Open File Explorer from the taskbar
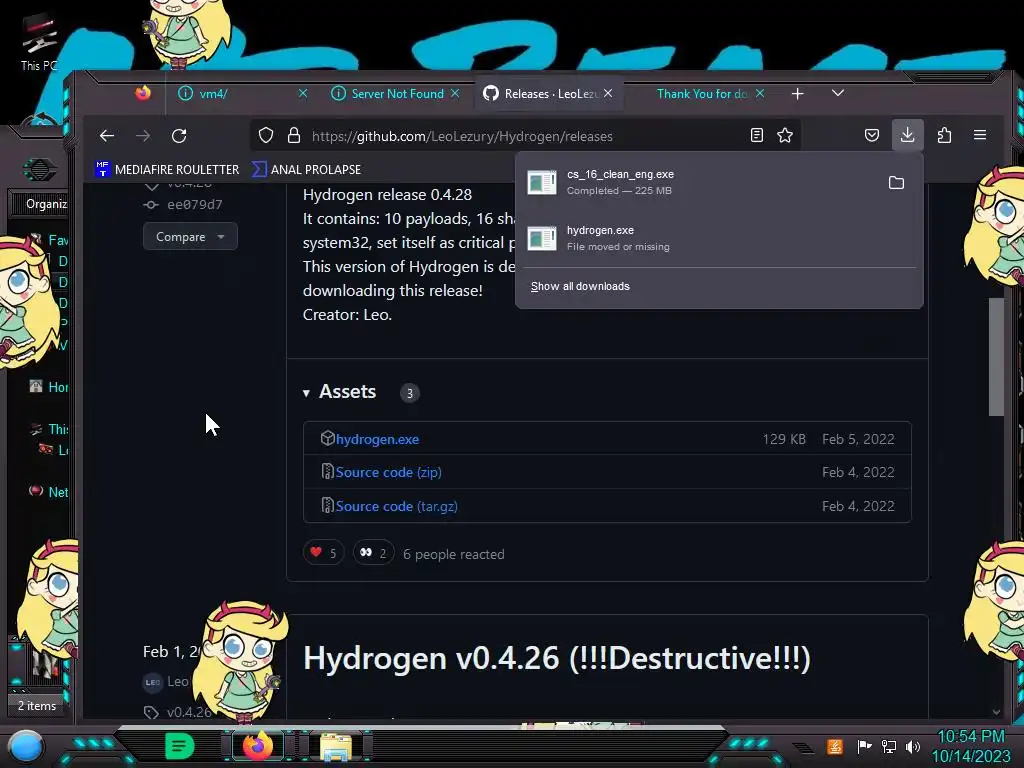Image resolution: width=1024 pixels, height=768 pixels. 336,746
